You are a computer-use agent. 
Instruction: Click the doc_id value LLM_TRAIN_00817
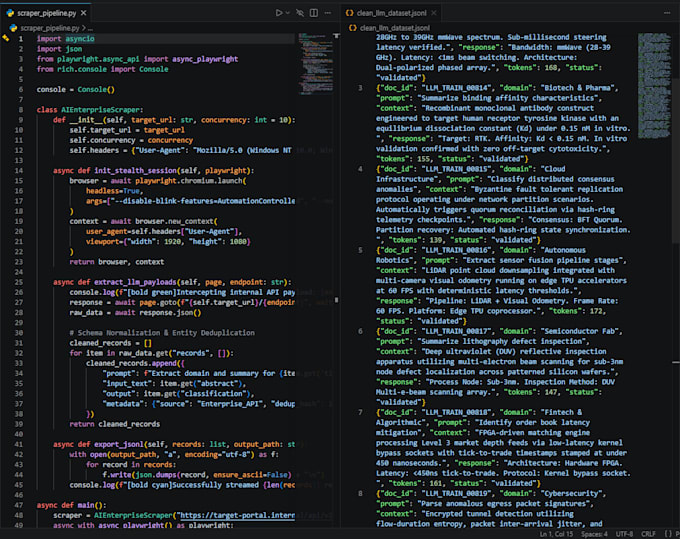pos(456,331)
